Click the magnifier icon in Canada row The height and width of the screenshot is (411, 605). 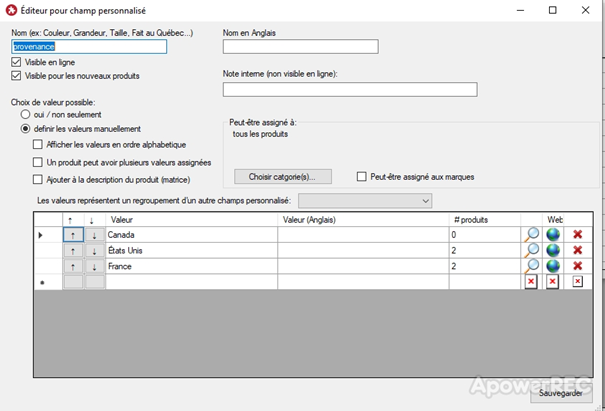pos(532,235)
